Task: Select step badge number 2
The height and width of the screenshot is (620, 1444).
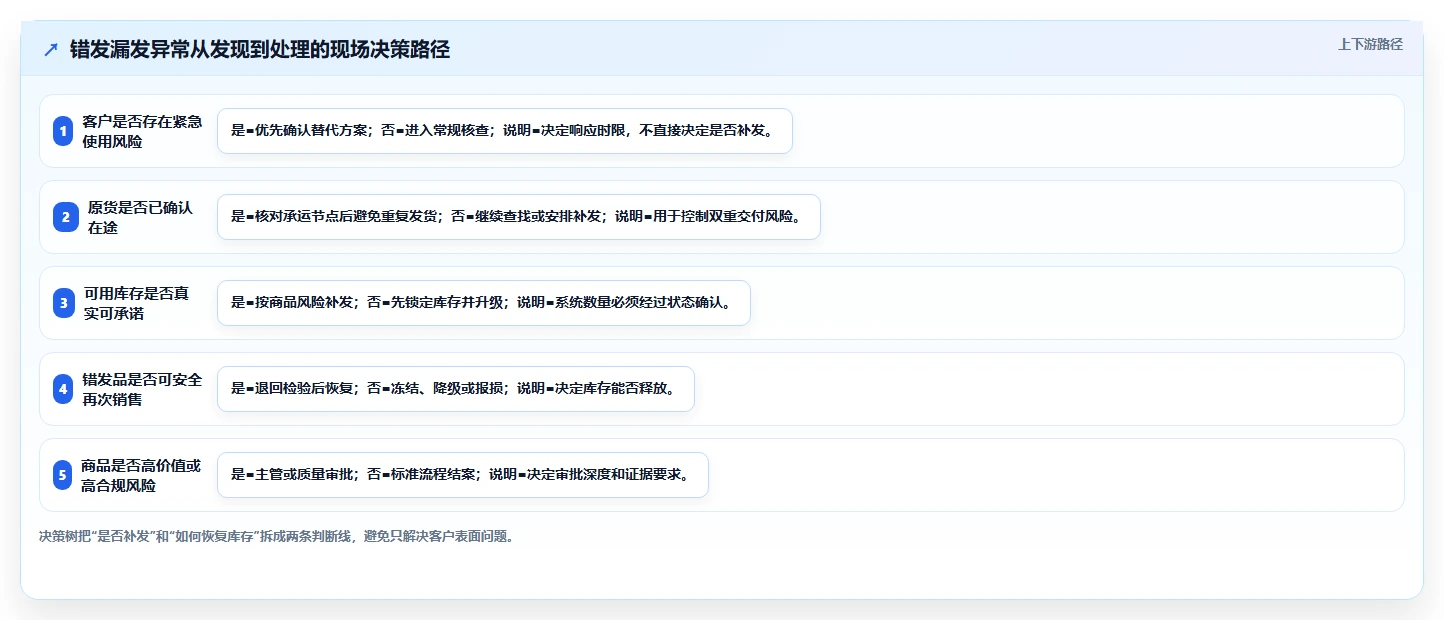Action: click(x=65, y=217)
